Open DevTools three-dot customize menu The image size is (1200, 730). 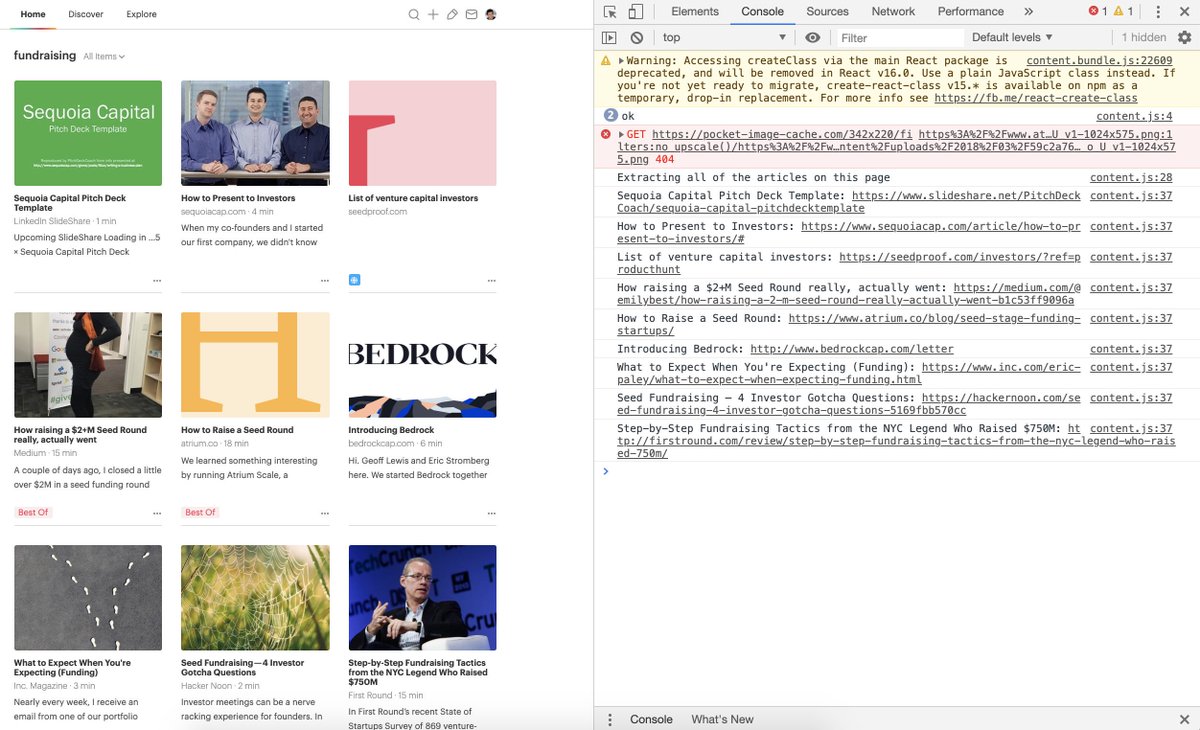[1158, 12]
